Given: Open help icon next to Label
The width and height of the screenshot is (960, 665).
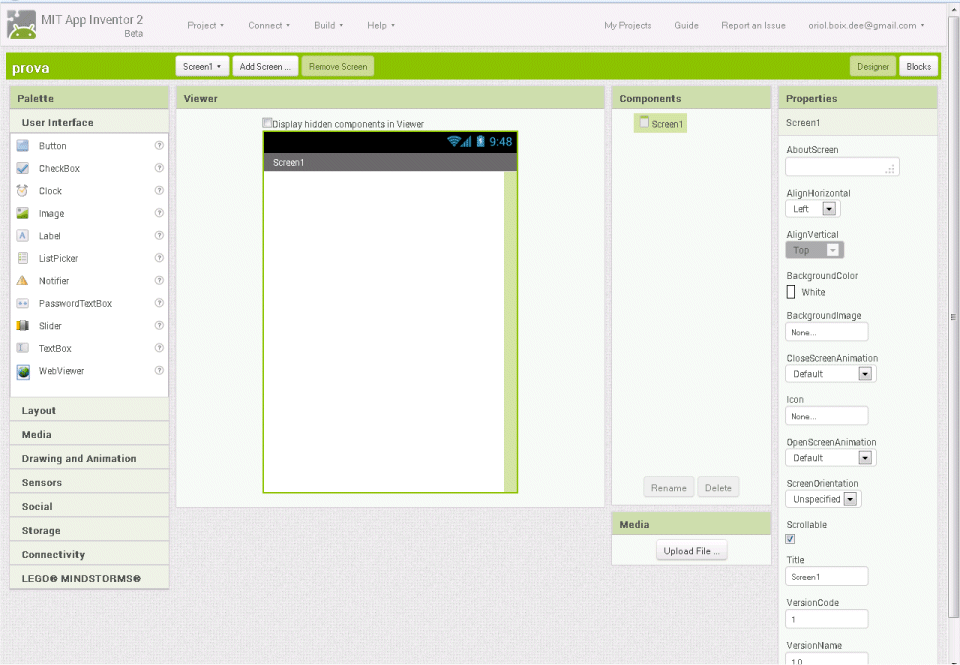Looking at the screenshot, I should [159, 236].
